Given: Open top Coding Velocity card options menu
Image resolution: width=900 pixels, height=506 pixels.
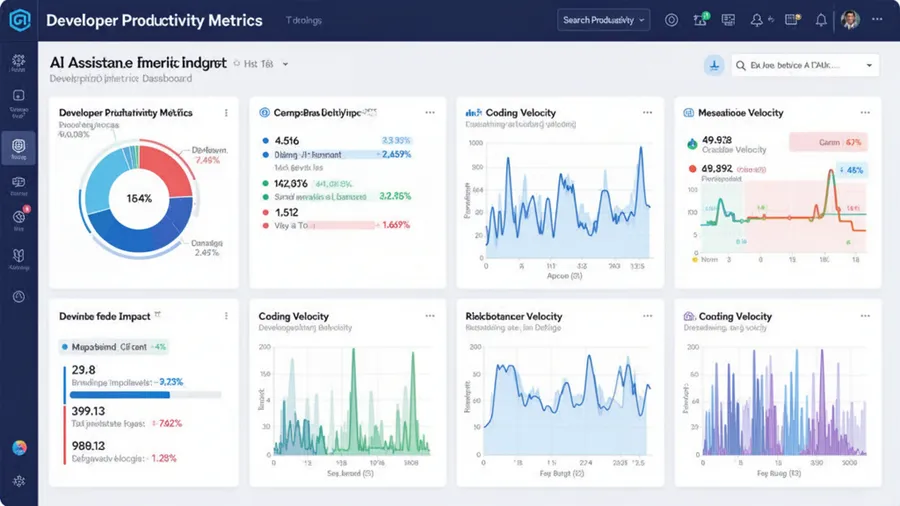Looking at the screenshot, I should click(647, 112).
